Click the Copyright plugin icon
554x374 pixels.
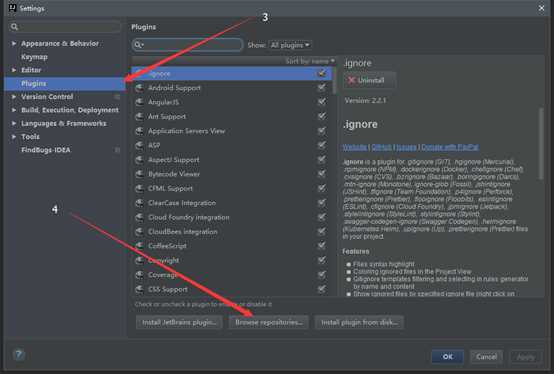[x=140, y=260]
